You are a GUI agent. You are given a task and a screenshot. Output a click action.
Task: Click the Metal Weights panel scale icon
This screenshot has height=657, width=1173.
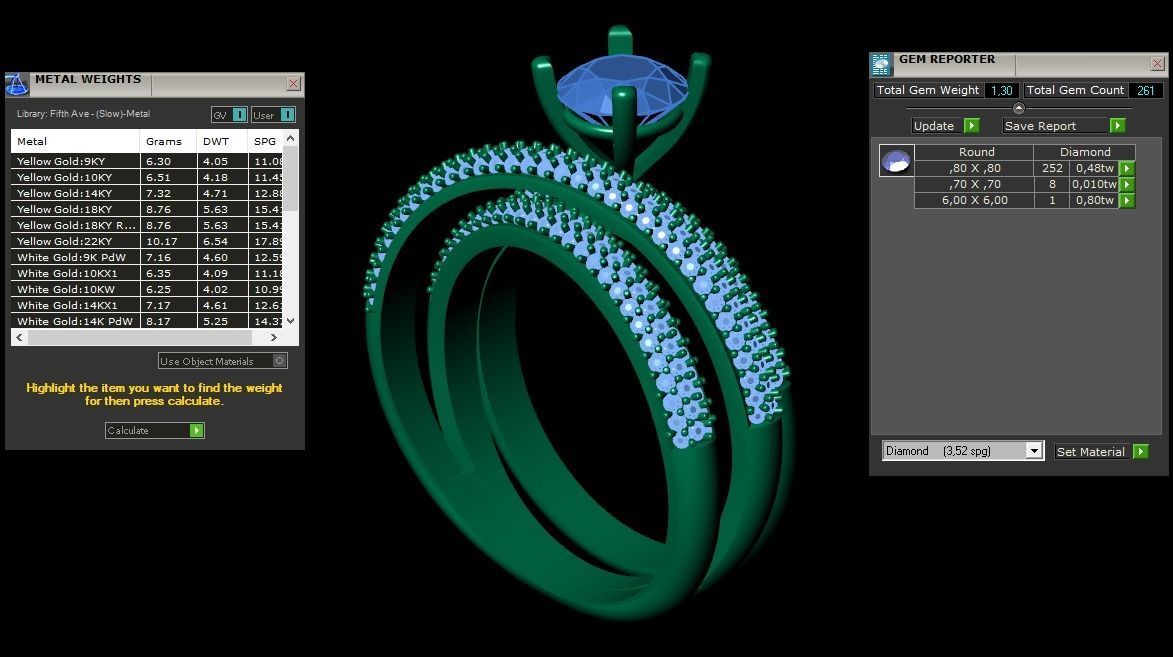(x=17, y=85)
